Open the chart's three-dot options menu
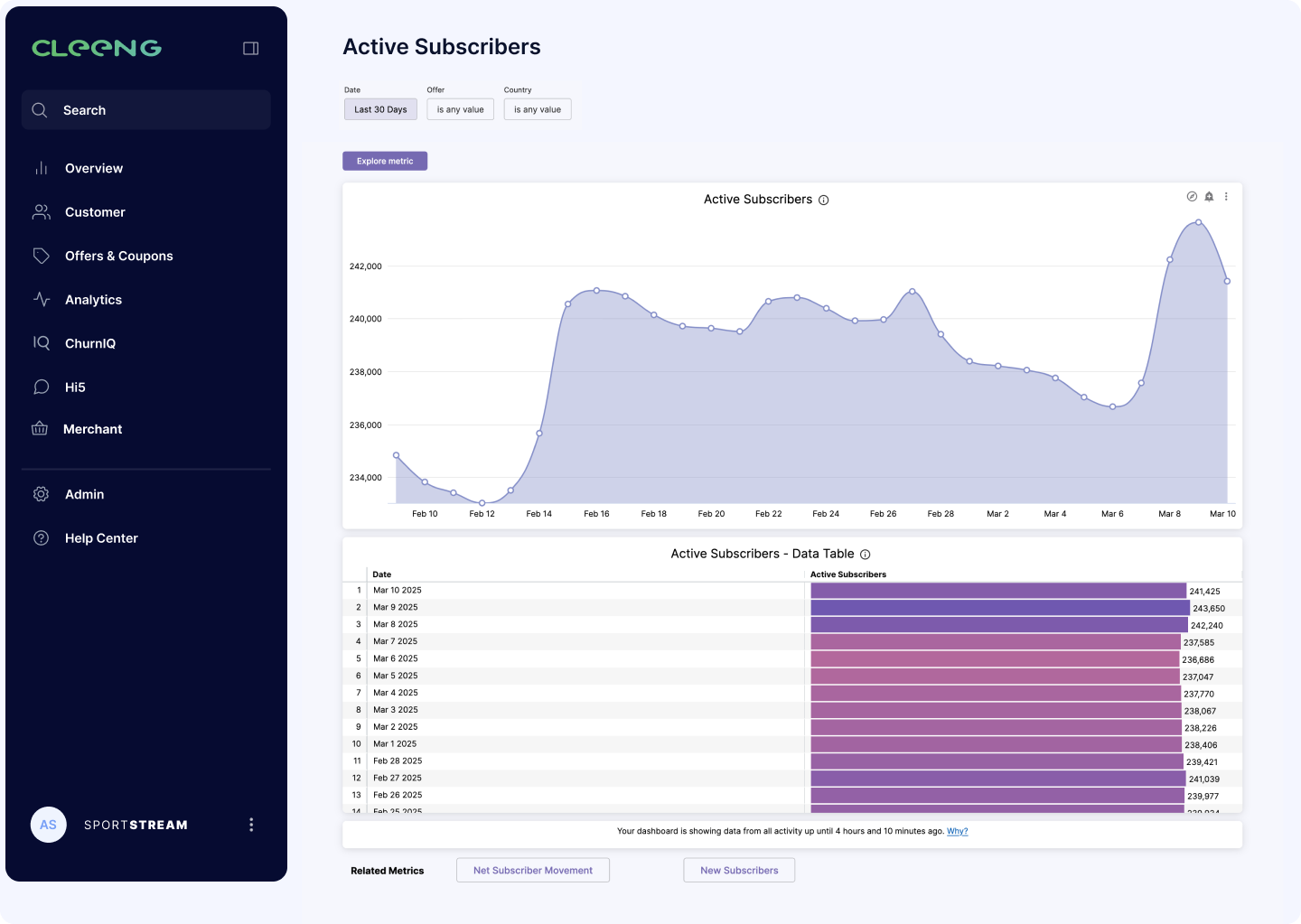The height and width of the screenshot is (924, 1301). 1226,196
